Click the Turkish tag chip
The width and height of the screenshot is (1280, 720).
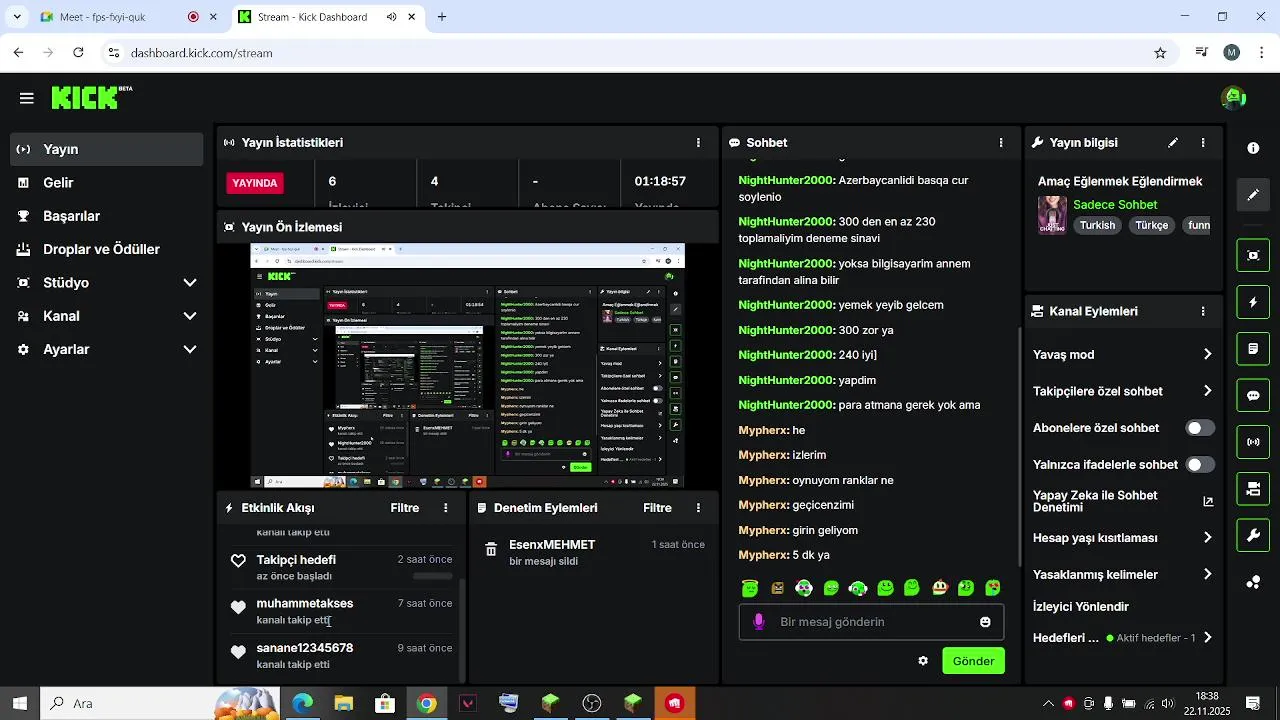pyautogui.click(x=1097, y=226)
